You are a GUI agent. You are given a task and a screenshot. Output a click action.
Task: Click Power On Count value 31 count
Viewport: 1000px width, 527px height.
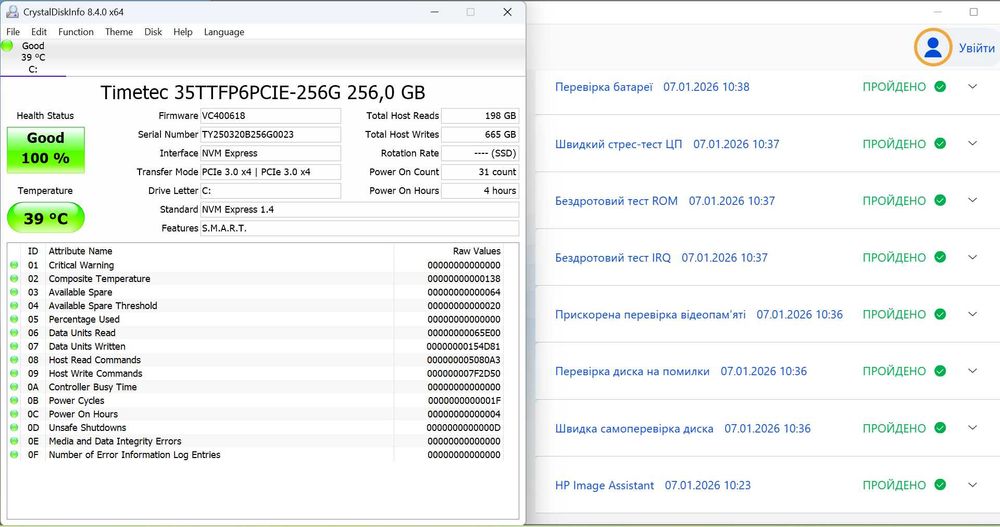480,172
